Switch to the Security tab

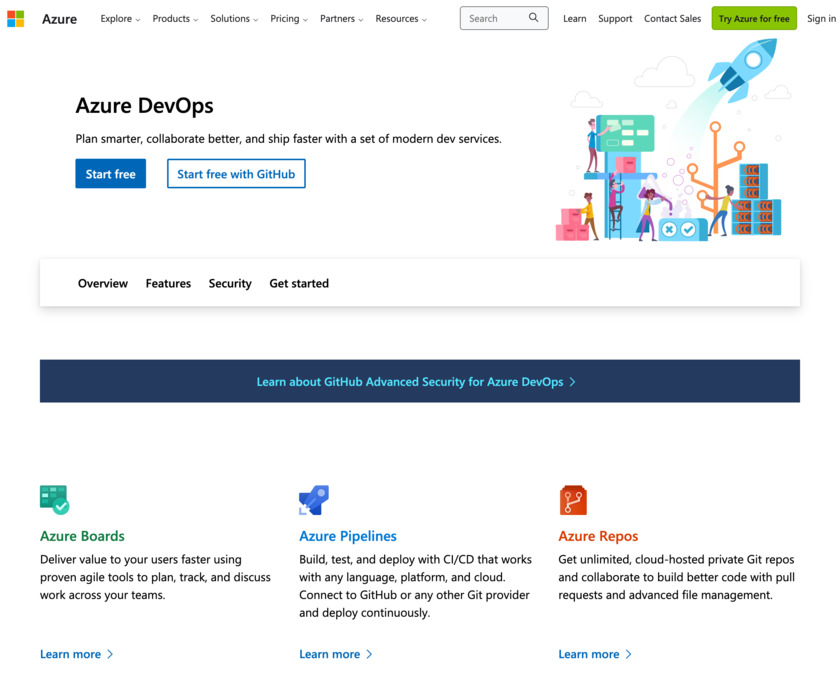coord(230,283)
